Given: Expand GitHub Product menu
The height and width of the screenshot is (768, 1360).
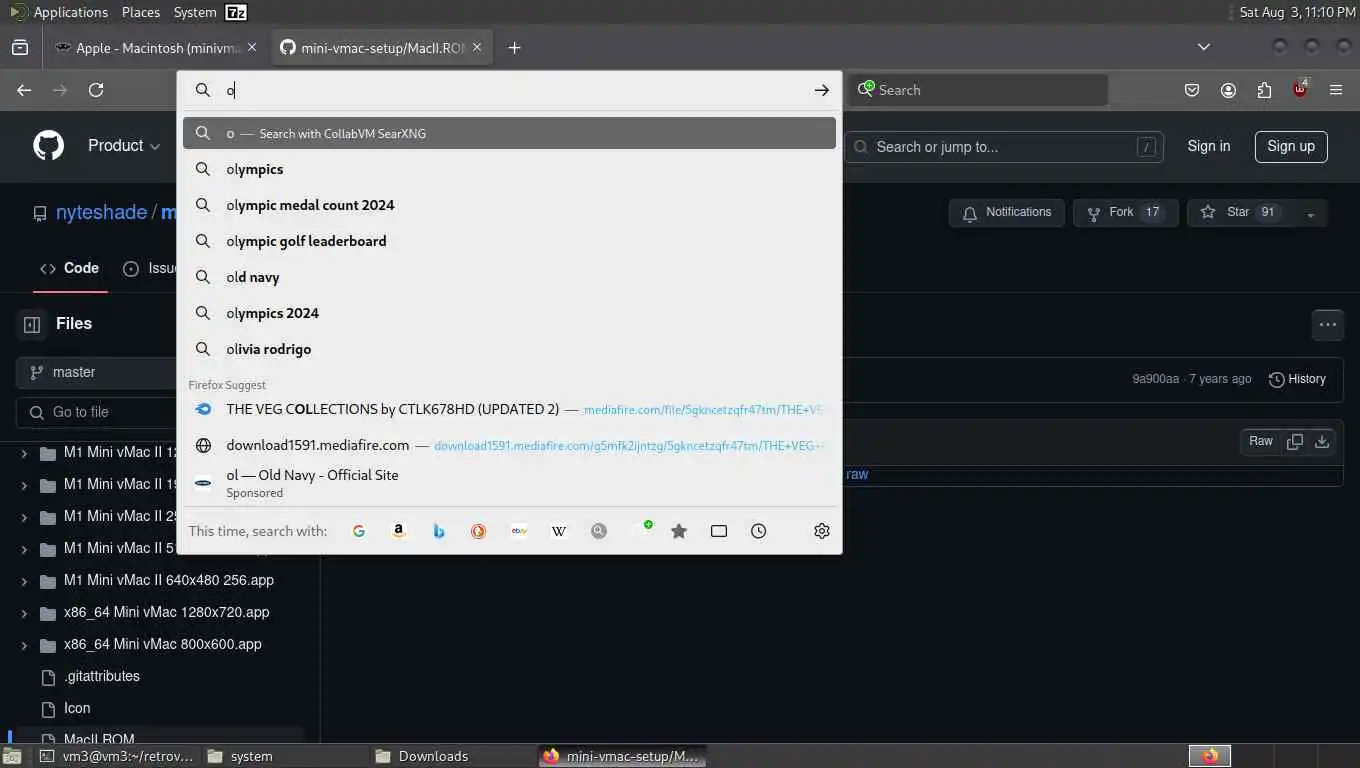Looking at the screenshot, I should coord(124,146).
